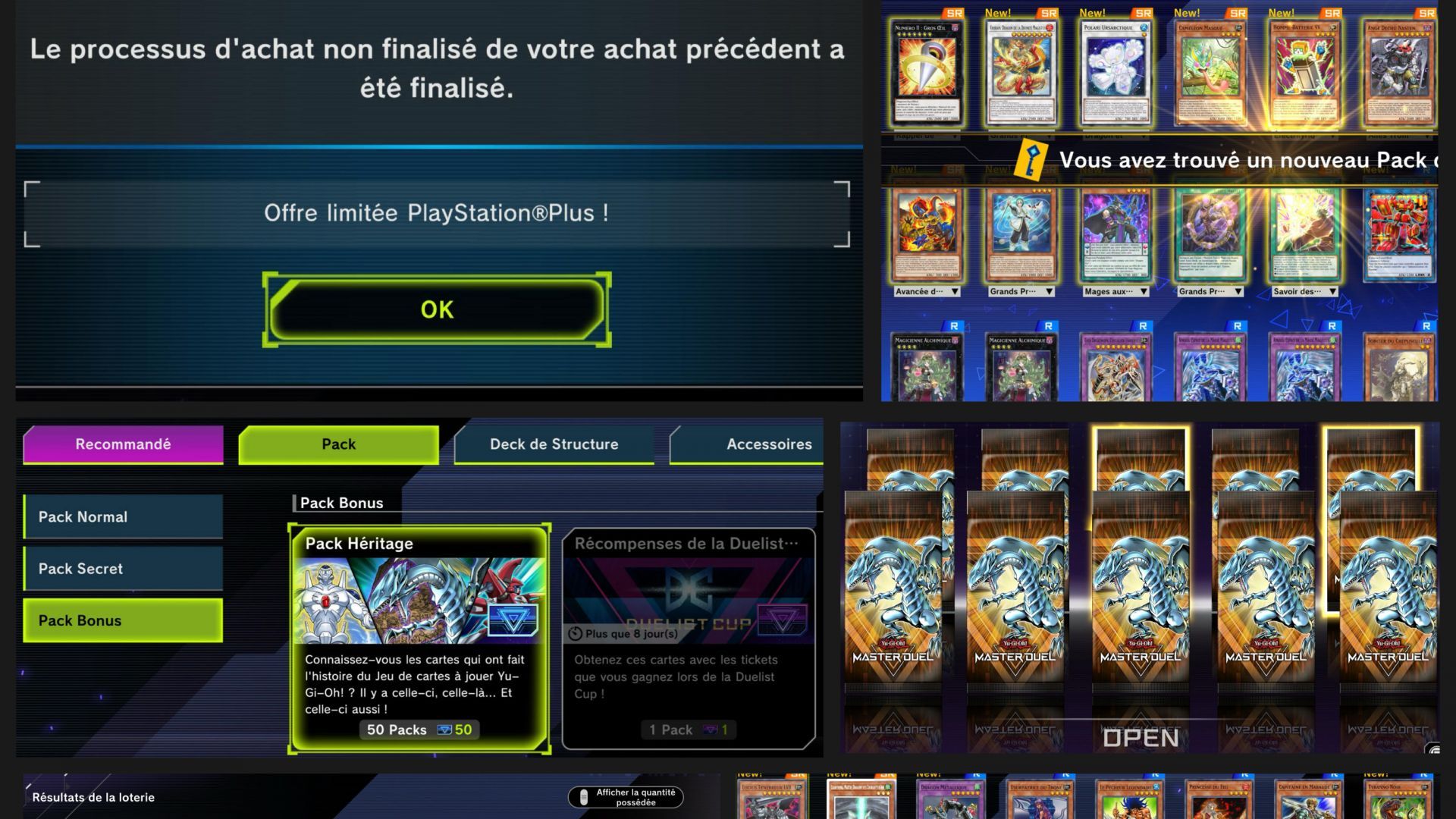Select the Numéro 11 Gros Œil card
The width and height of the screenshot is (1456, 819).
pyautogui.click(x=927, y=73)
